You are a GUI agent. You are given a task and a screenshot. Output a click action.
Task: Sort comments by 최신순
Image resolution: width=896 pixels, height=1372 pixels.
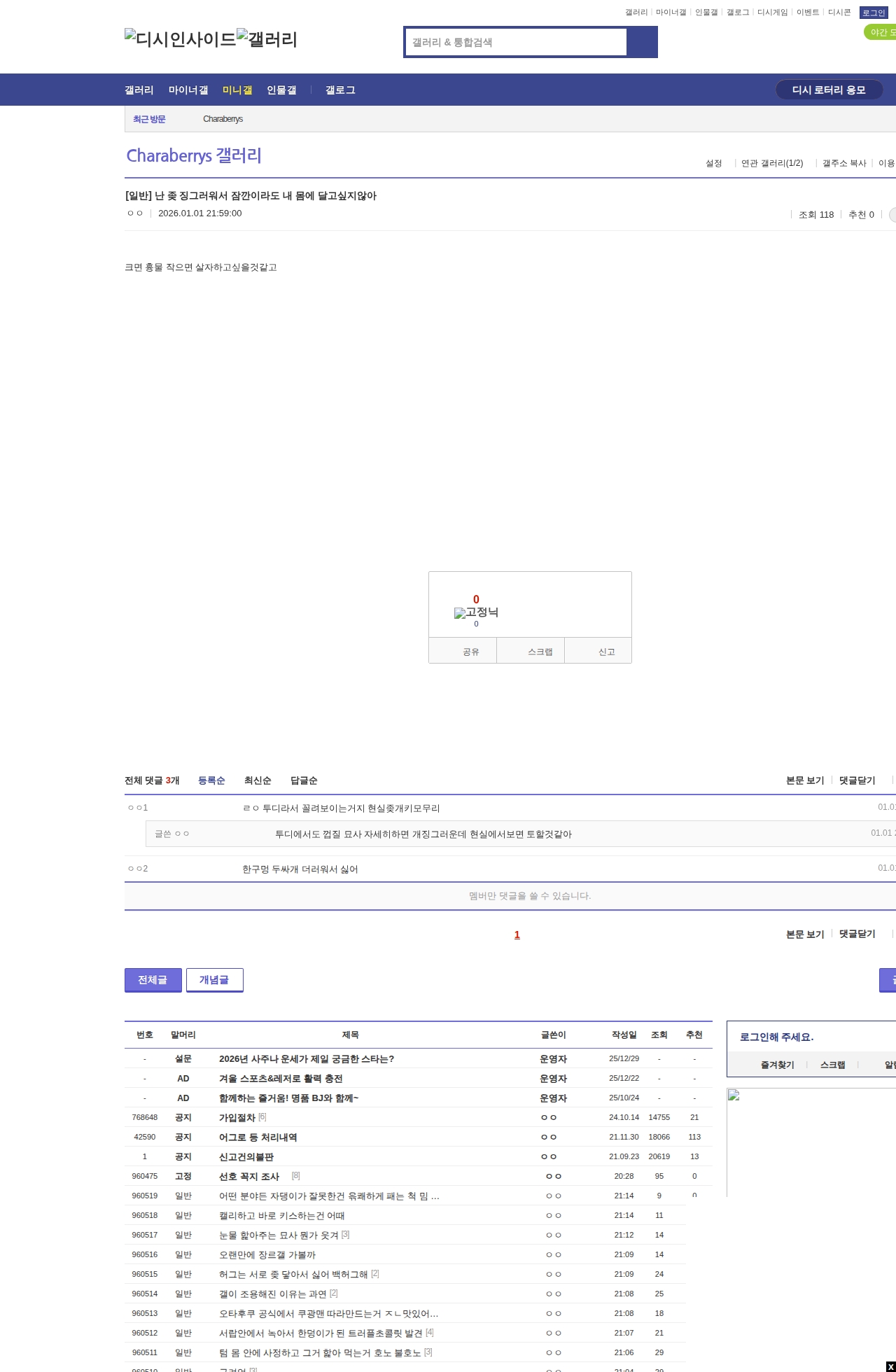258,780
